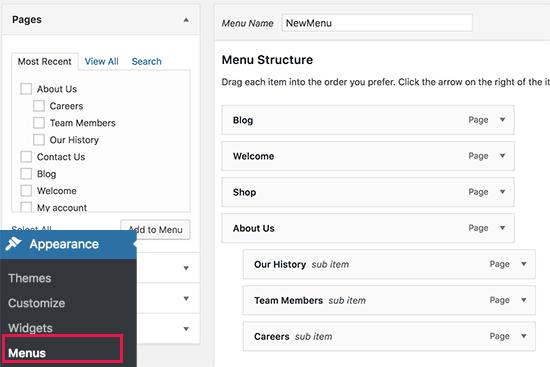This screenshot has width=550, height=367.
Task: Expand the Our History sub item arrow
Action: pyautogui.click(x=524, y=264)
